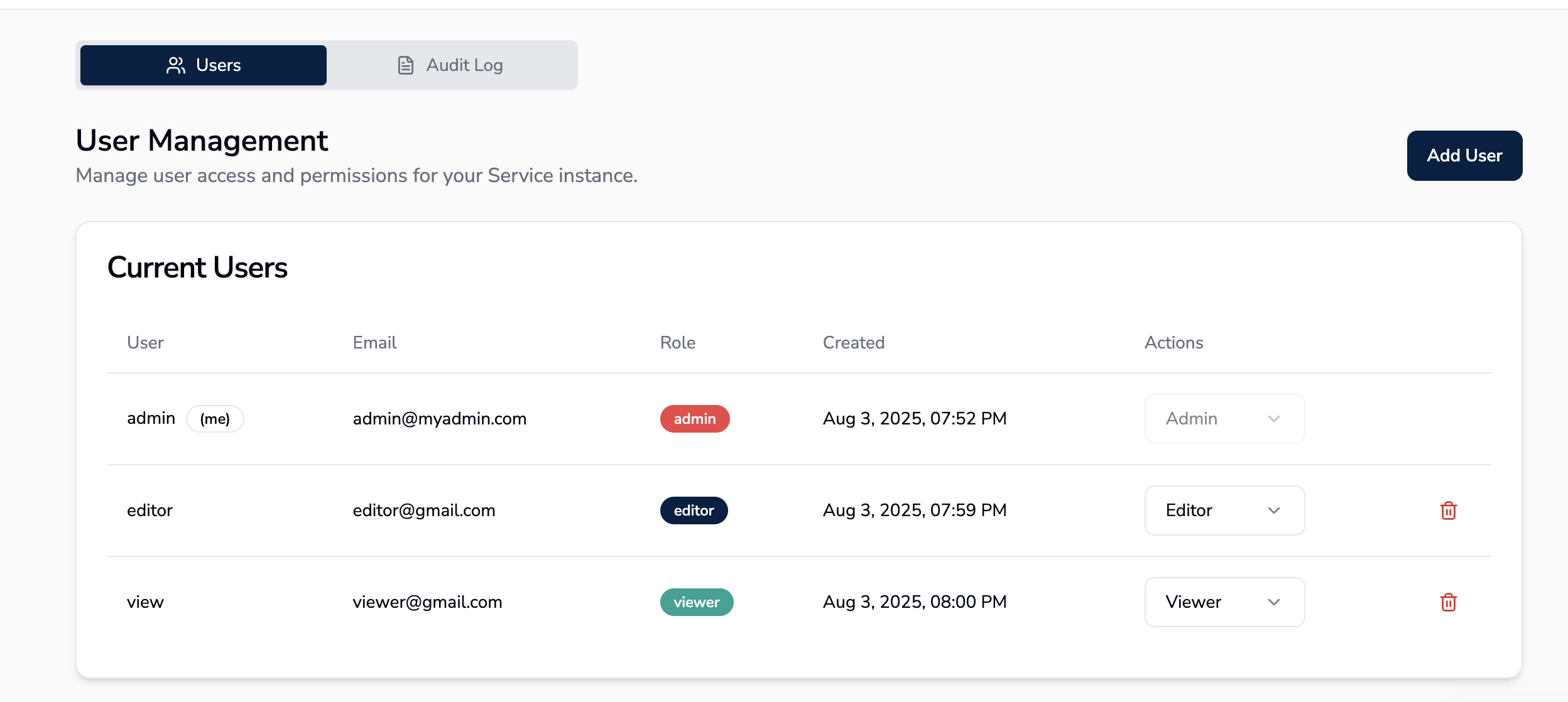
Task: Click the people icon on Users tab
Action: [x=176, y=65]
